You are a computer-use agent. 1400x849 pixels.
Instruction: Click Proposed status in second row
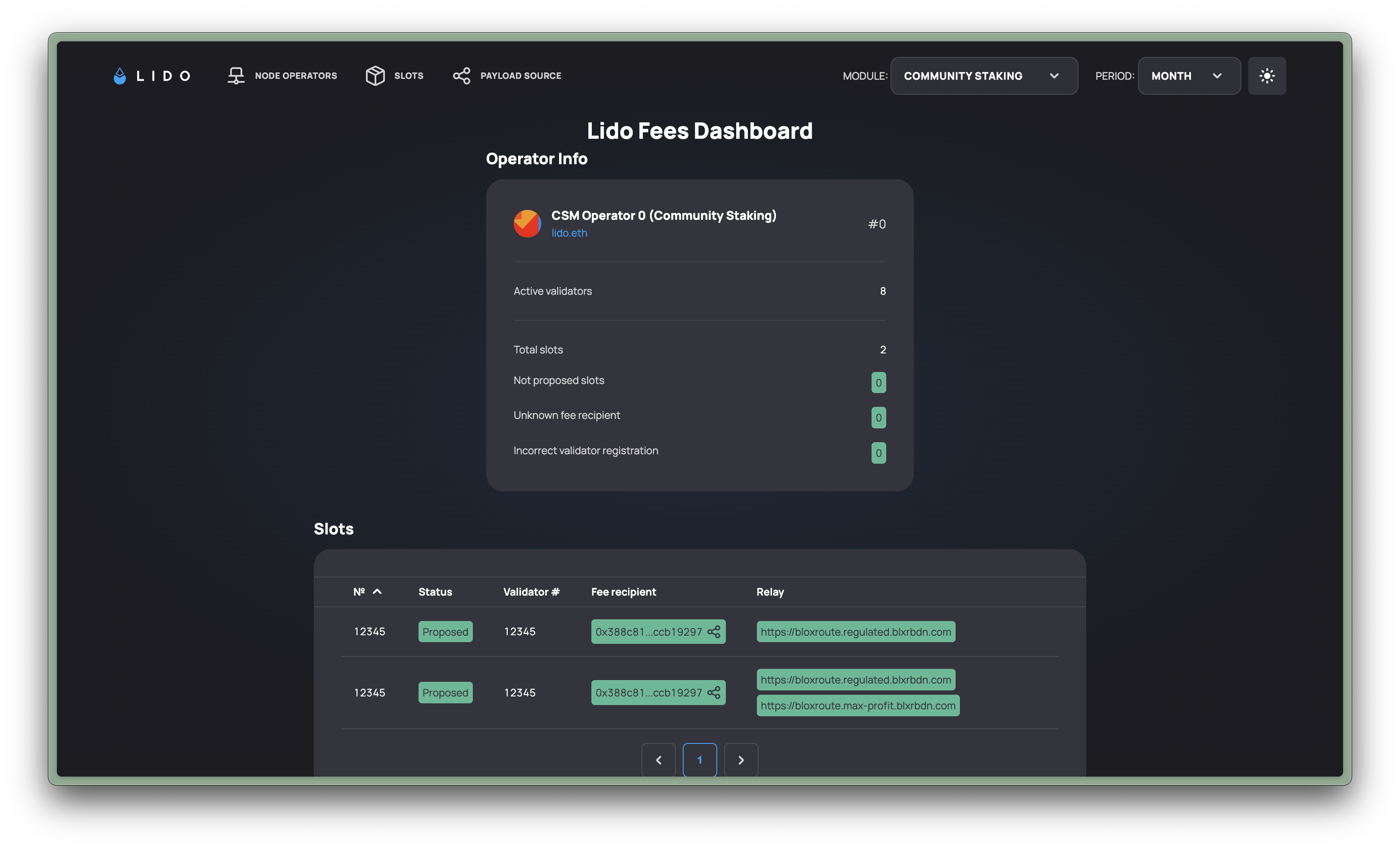point(445,692)
